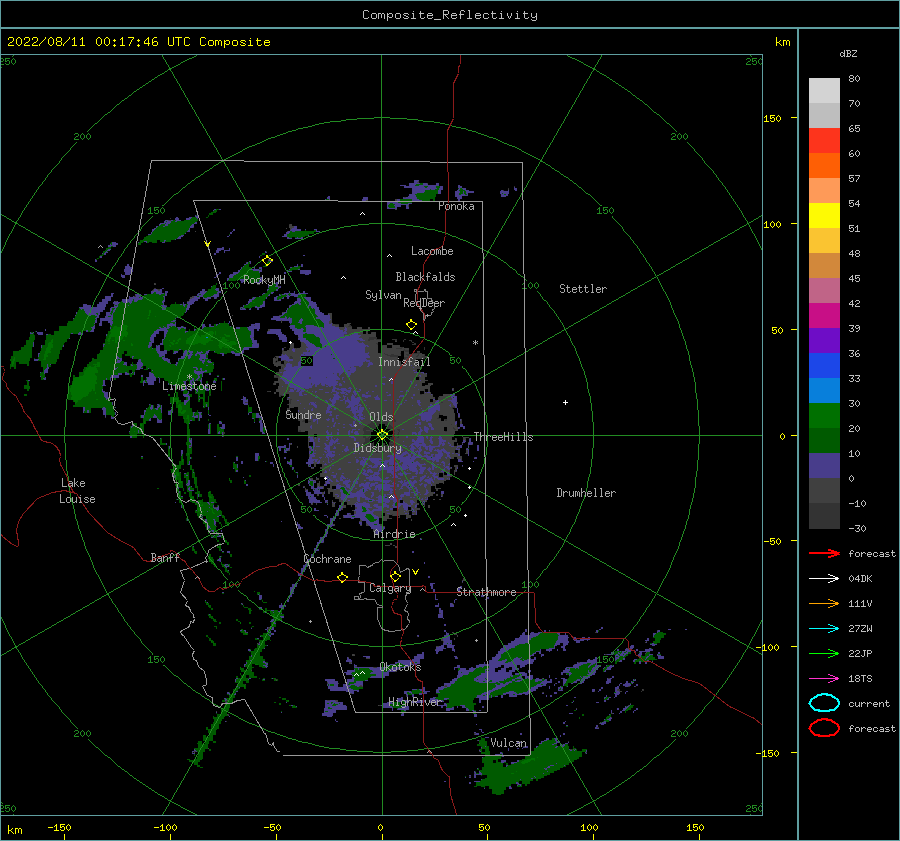Screen dimensions: 900x841
Task: Click the Lake Louise label
Action: (77, 491)
